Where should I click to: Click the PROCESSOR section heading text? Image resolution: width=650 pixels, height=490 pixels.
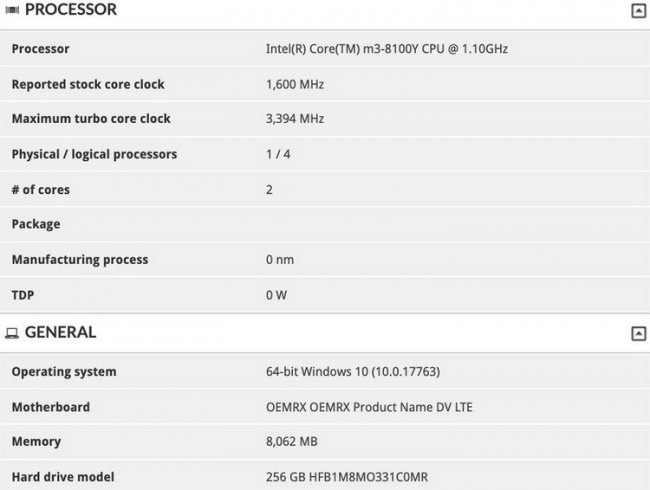coord(70,10)
